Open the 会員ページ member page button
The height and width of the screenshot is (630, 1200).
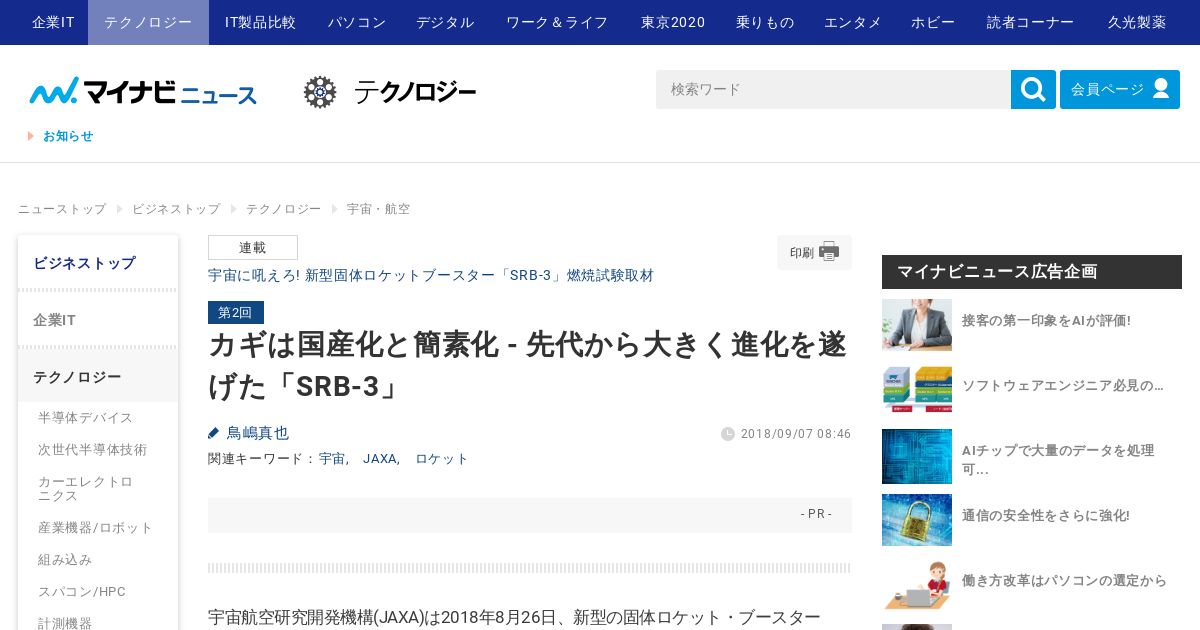pos(1120,89)
